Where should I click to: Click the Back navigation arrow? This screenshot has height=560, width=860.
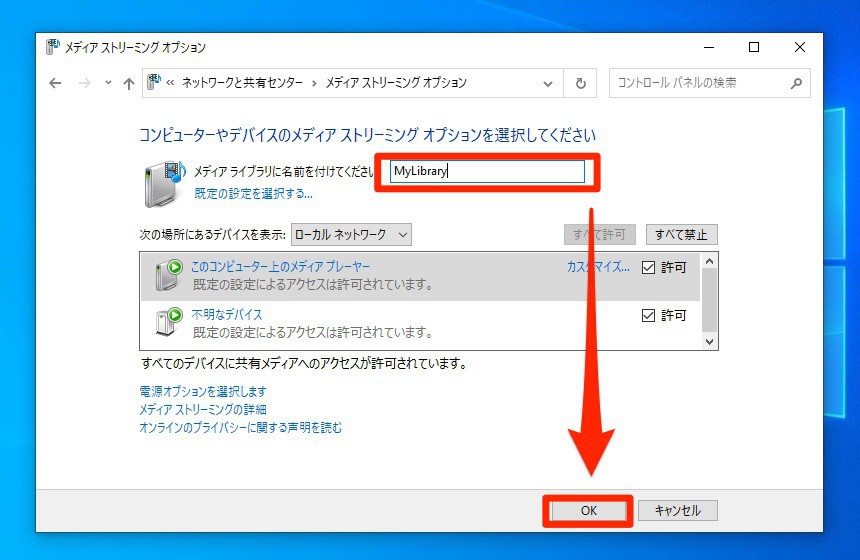pyautogui.click(x=55, y=83)
